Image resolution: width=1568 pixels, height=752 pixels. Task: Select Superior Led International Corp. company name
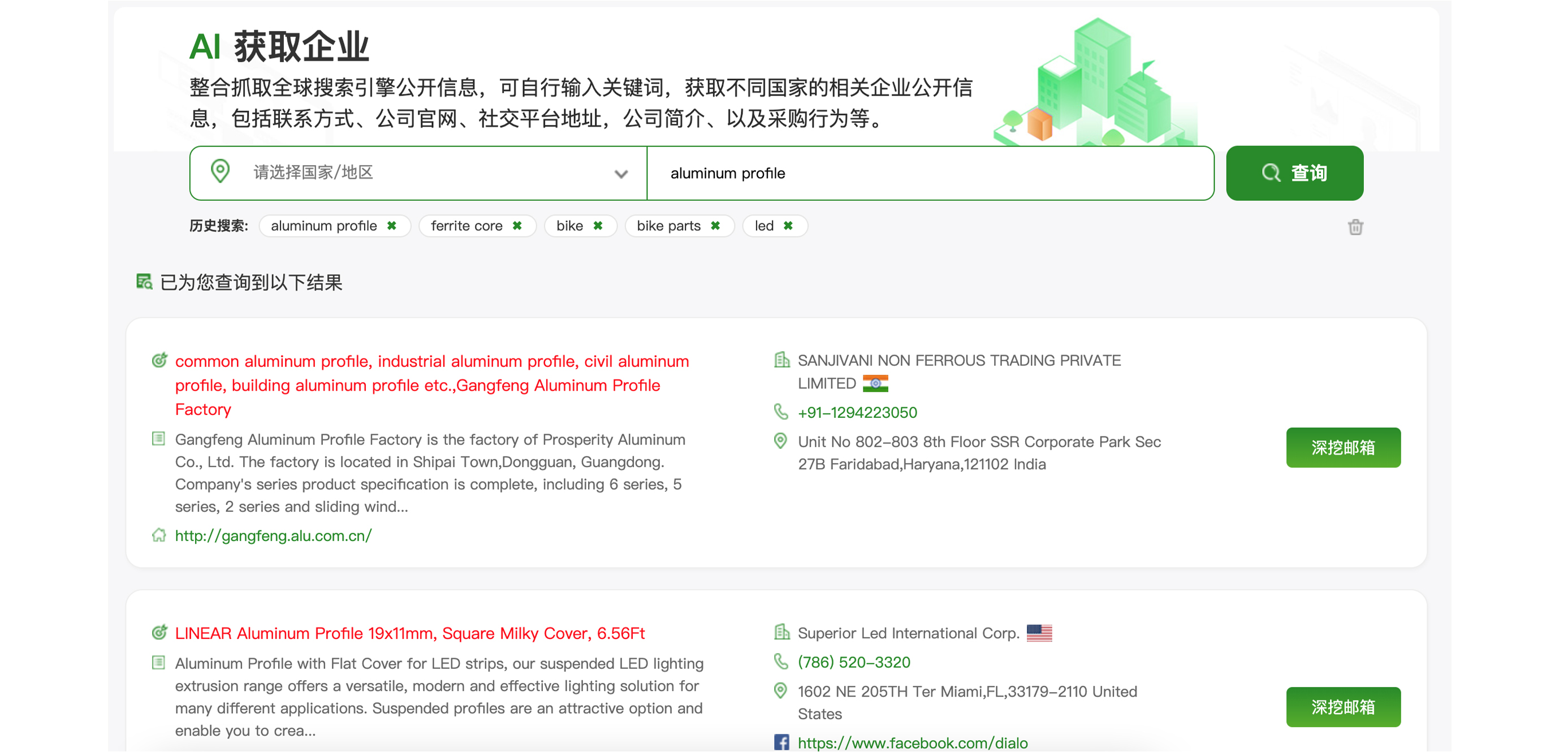point(908,633)
